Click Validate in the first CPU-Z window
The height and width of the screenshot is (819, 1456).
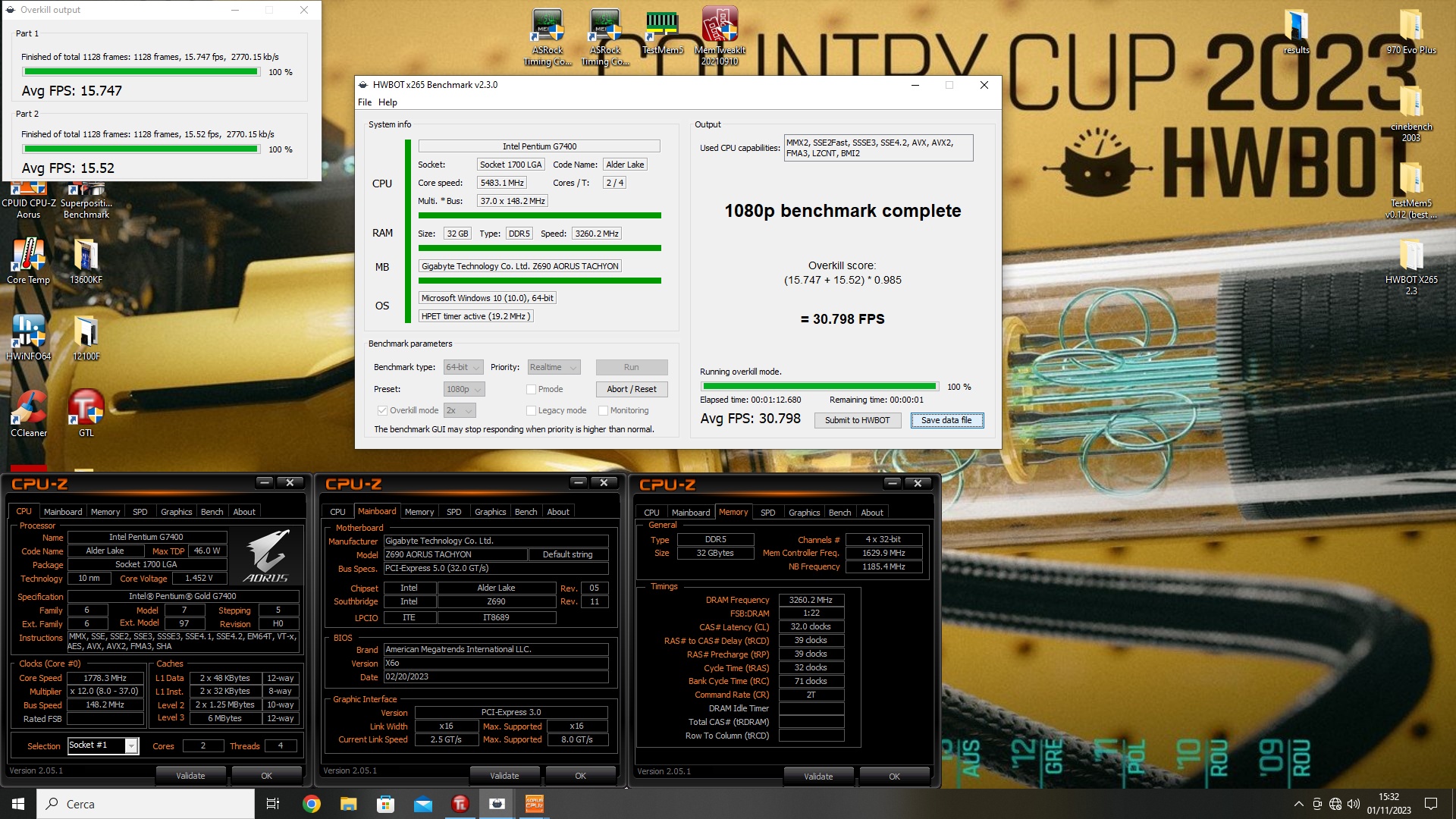(190, 776)
